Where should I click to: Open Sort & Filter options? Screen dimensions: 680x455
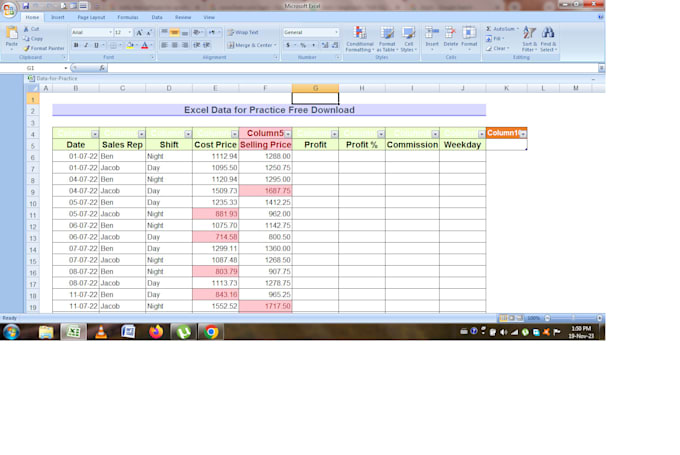click(x=530, y=39)
